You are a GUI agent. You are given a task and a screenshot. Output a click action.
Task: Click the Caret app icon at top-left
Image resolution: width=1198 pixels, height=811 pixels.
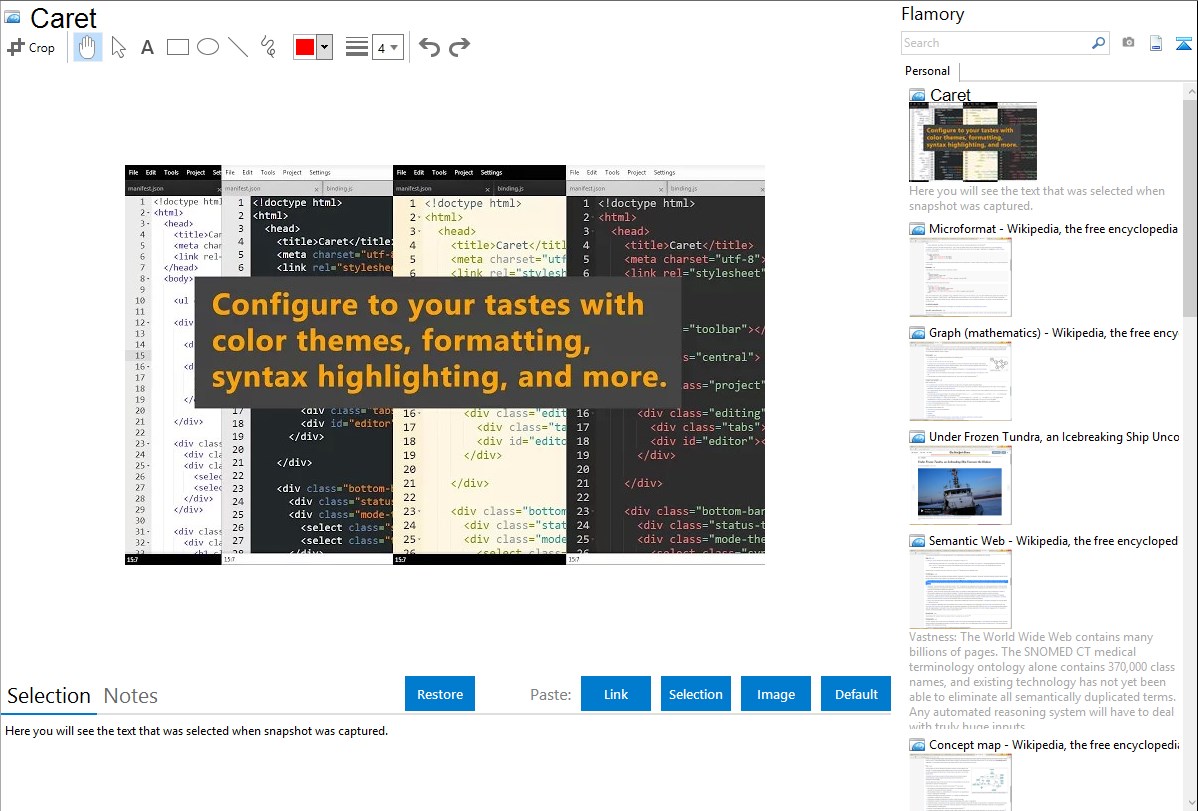pos(12,17)
